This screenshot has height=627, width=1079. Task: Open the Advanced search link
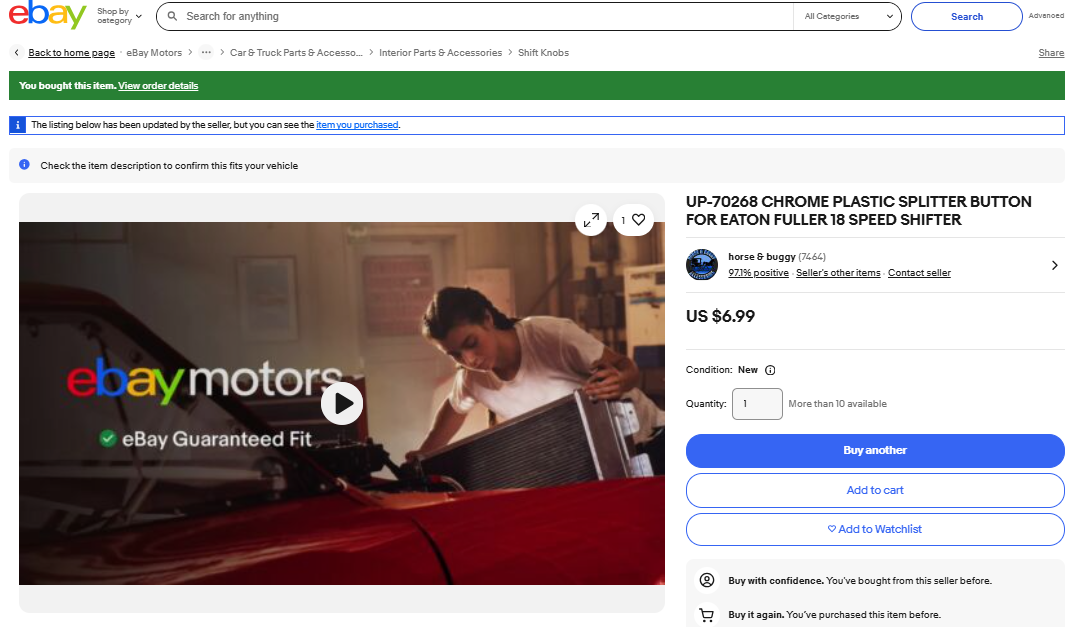[1046, 15]
